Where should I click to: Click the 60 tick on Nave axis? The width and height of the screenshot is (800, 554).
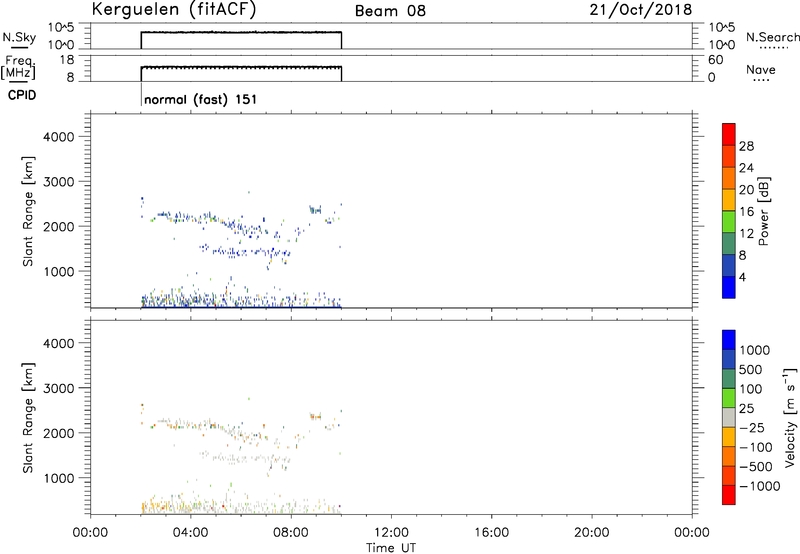(716, 60)
